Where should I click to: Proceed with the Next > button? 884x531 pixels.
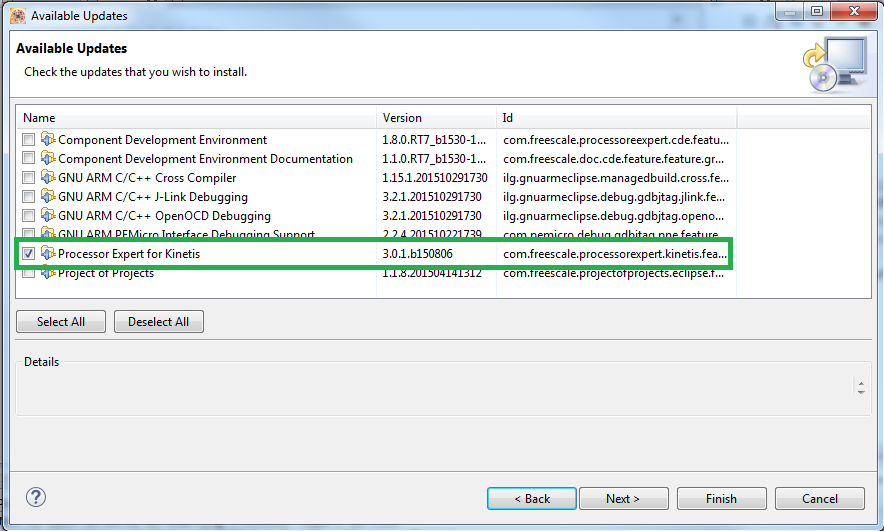[624, 499]
